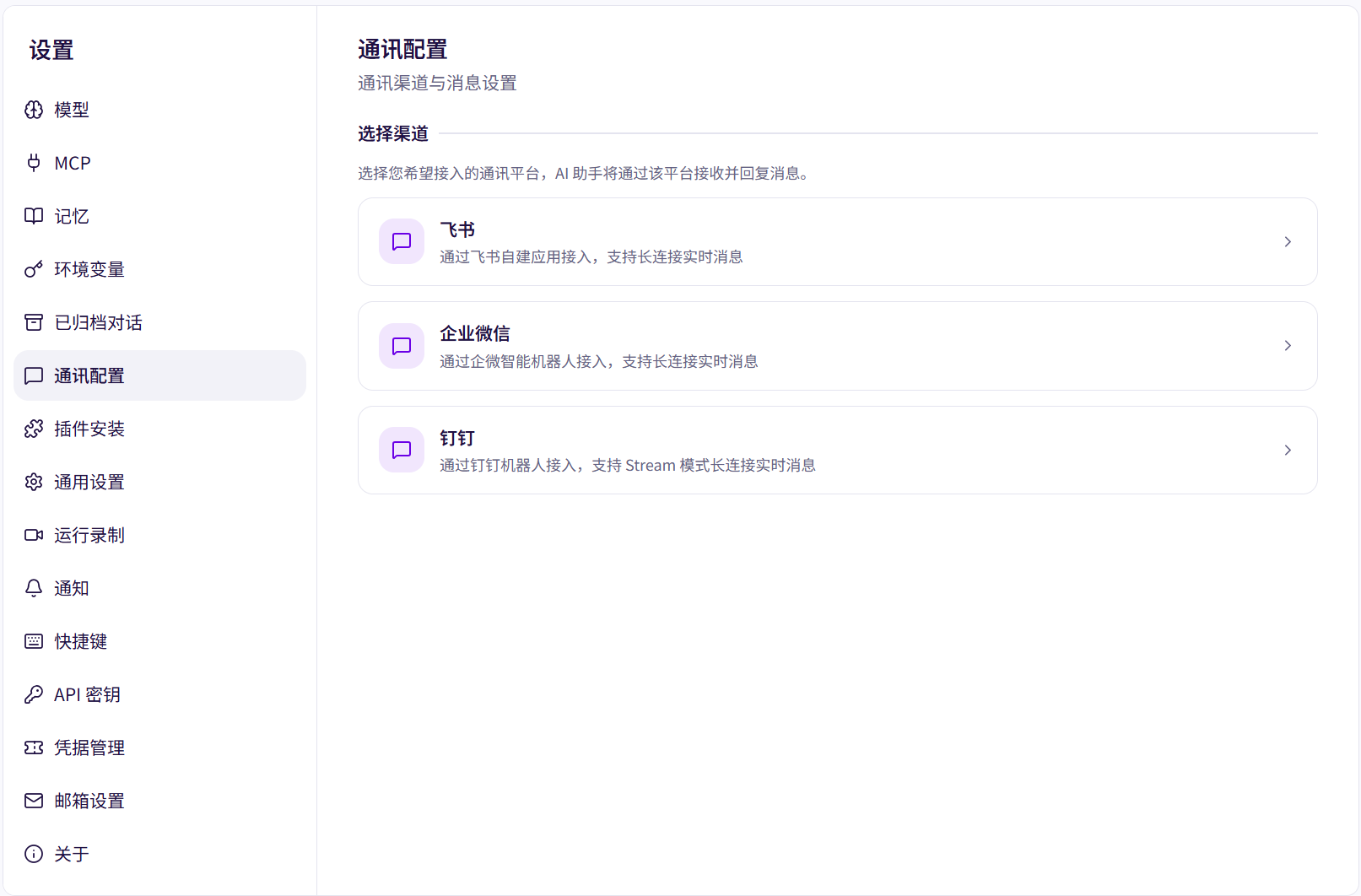The image size is (1361, 896).
Task: Choose the 飞书 channel title
Action: (x=457, y=229)
